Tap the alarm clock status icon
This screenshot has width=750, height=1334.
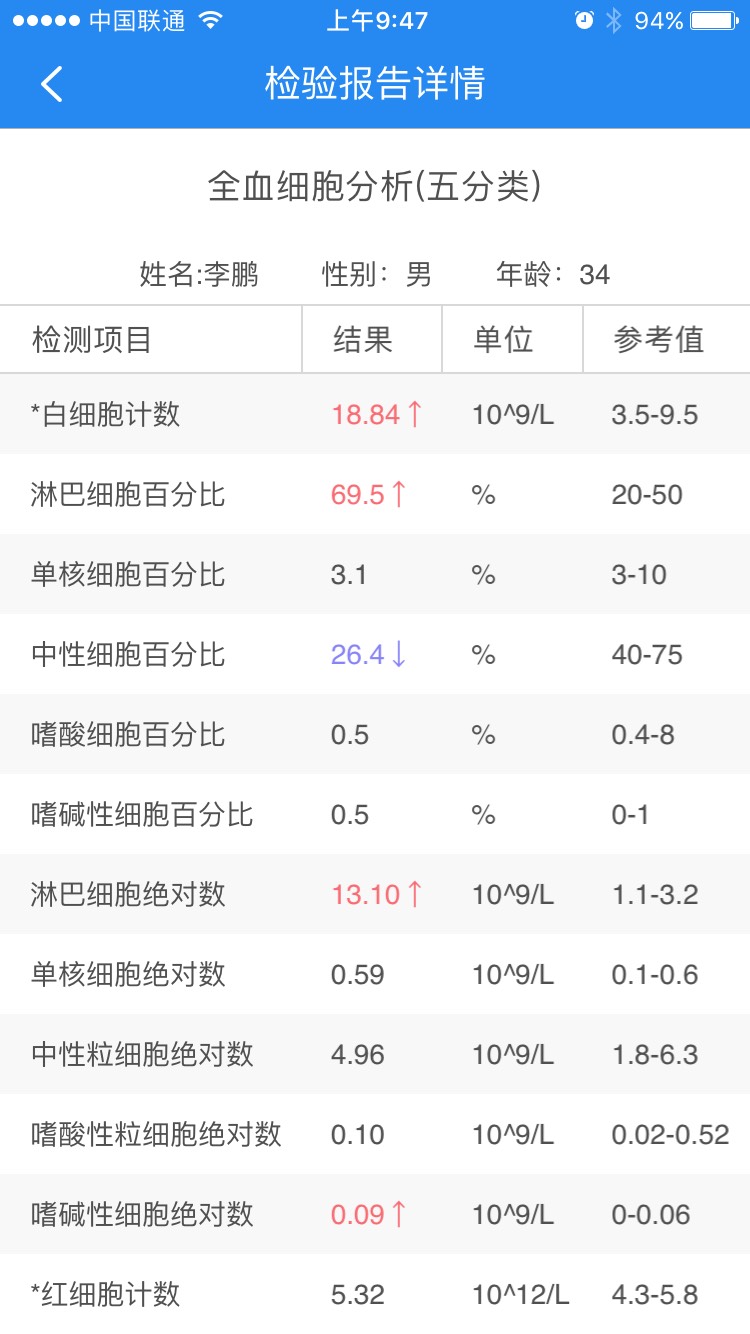tap(584, 21)
